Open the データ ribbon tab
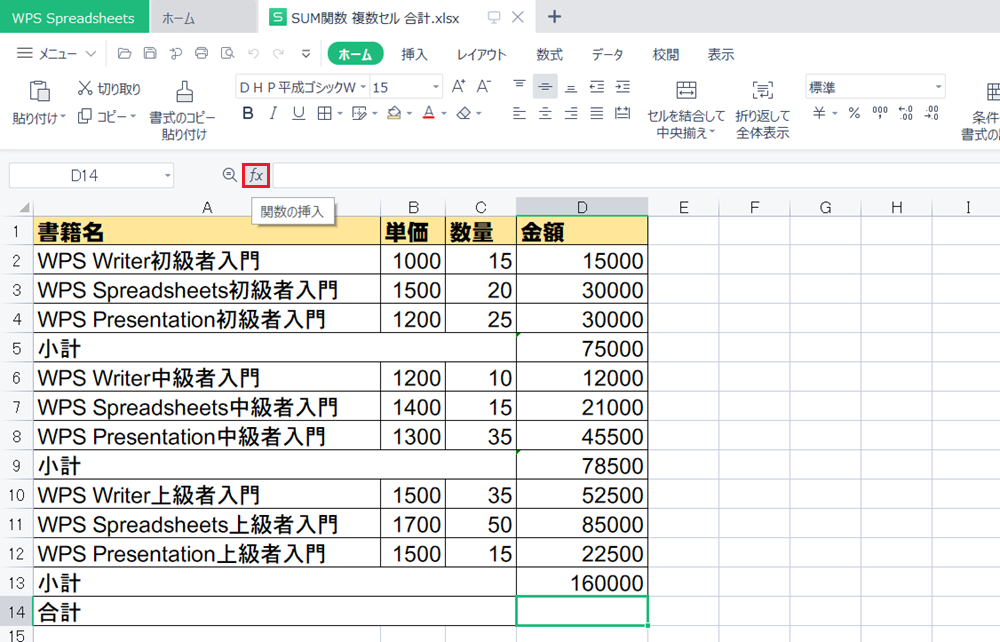Screen dimensions: 1000x642 pyautogui.click(x=607, y=54)
